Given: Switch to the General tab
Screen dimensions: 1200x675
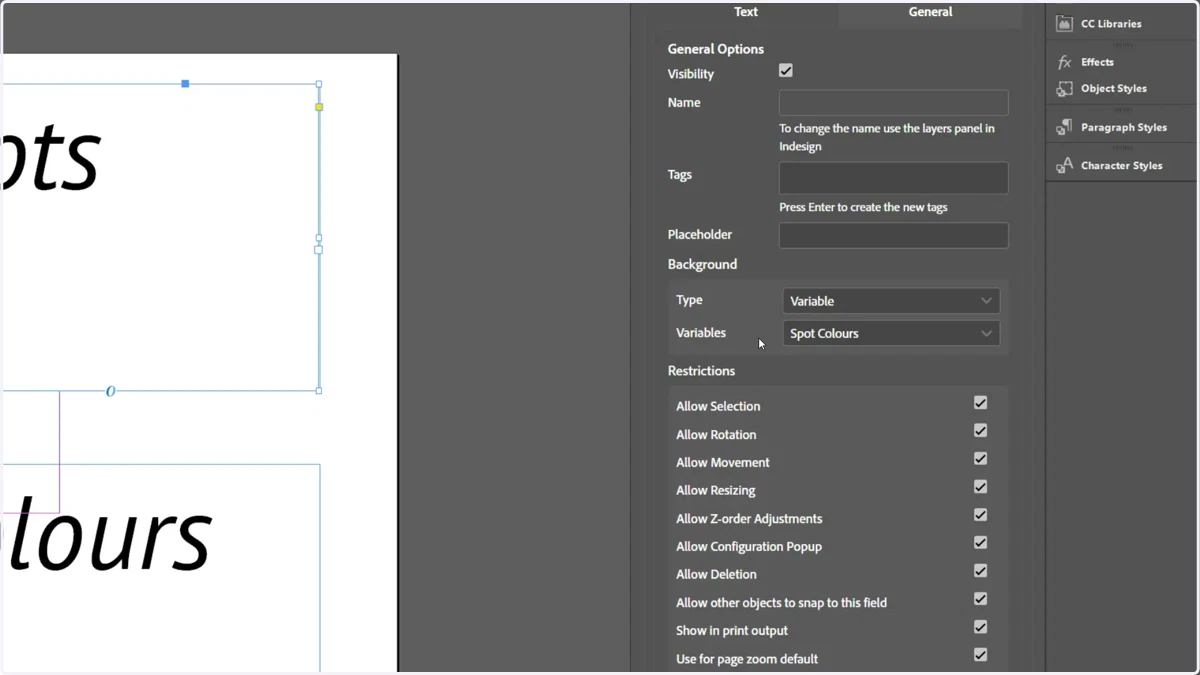Looking at the screenshot, I should point(930,12).
